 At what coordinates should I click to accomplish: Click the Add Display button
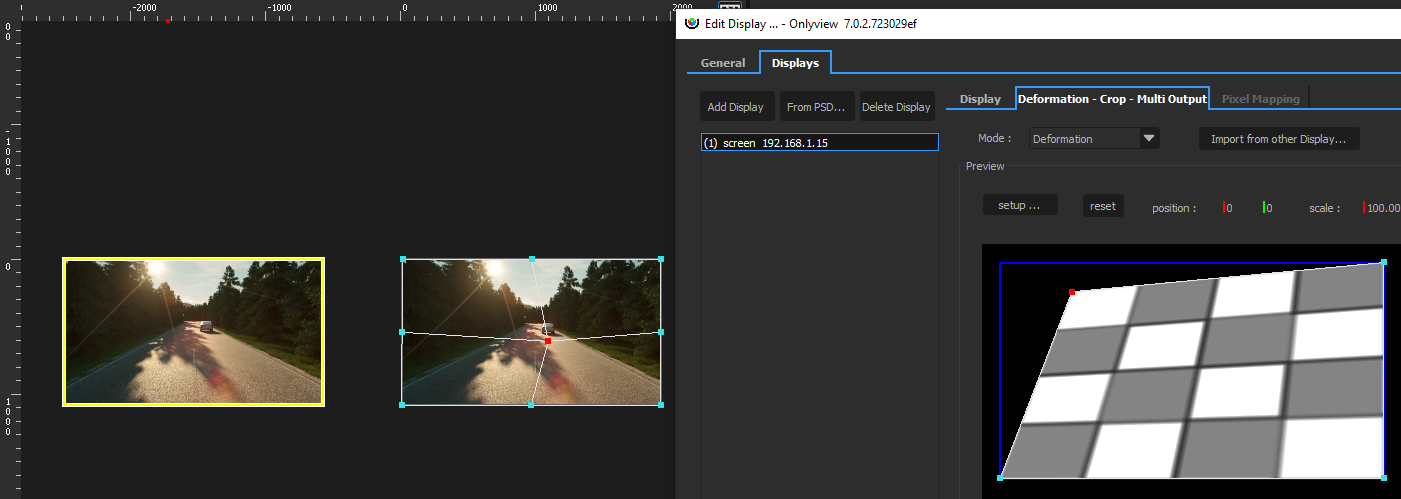[x=735, y=107]
